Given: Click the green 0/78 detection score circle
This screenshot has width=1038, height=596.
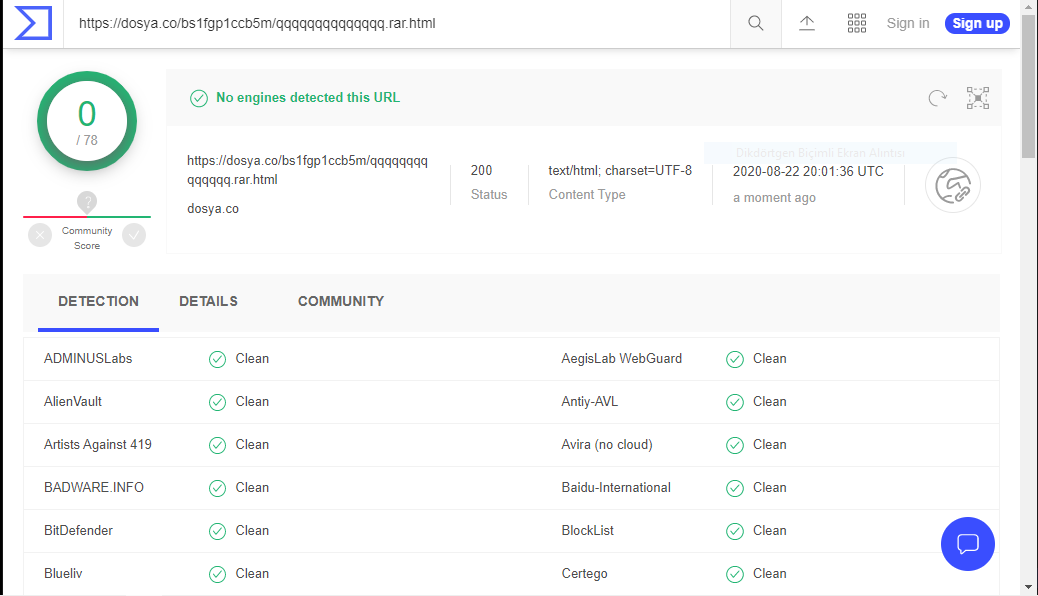Looking at the screenshot, I should pos(87,121).
